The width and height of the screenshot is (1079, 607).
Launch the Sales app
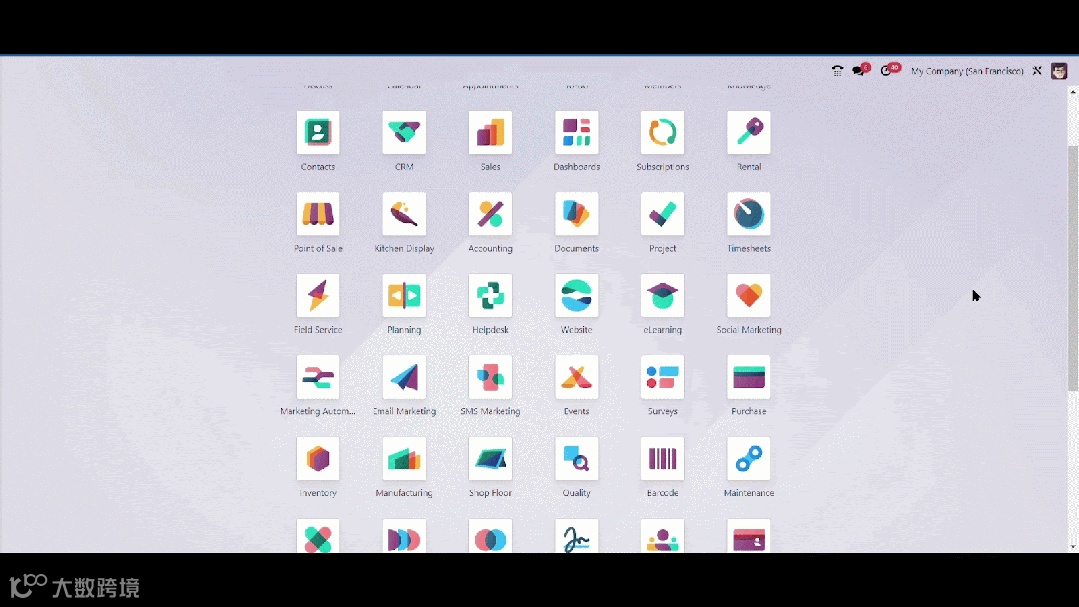[x=490, y=132]
